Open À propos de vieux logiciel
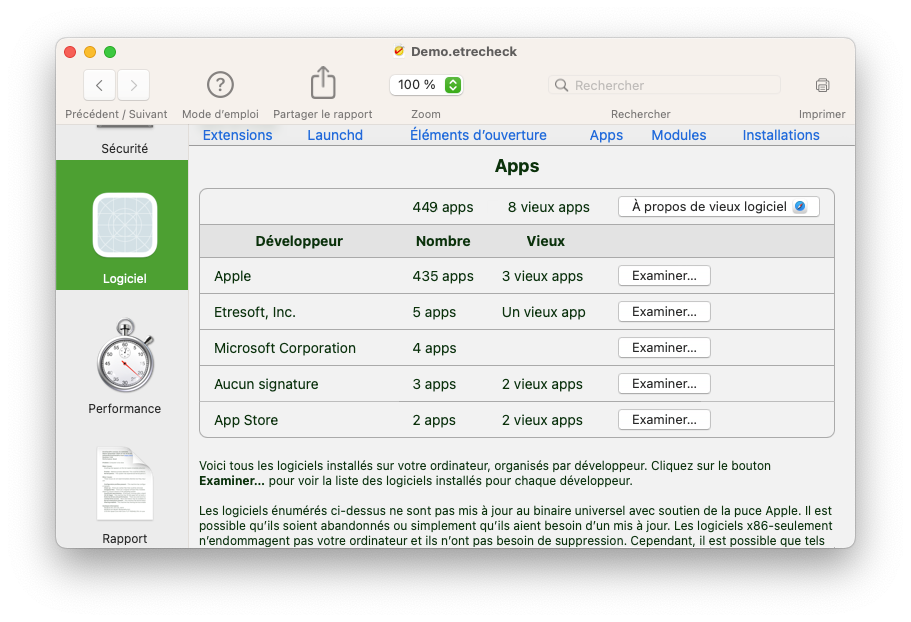Screen dimensions: 911x622 719,207
